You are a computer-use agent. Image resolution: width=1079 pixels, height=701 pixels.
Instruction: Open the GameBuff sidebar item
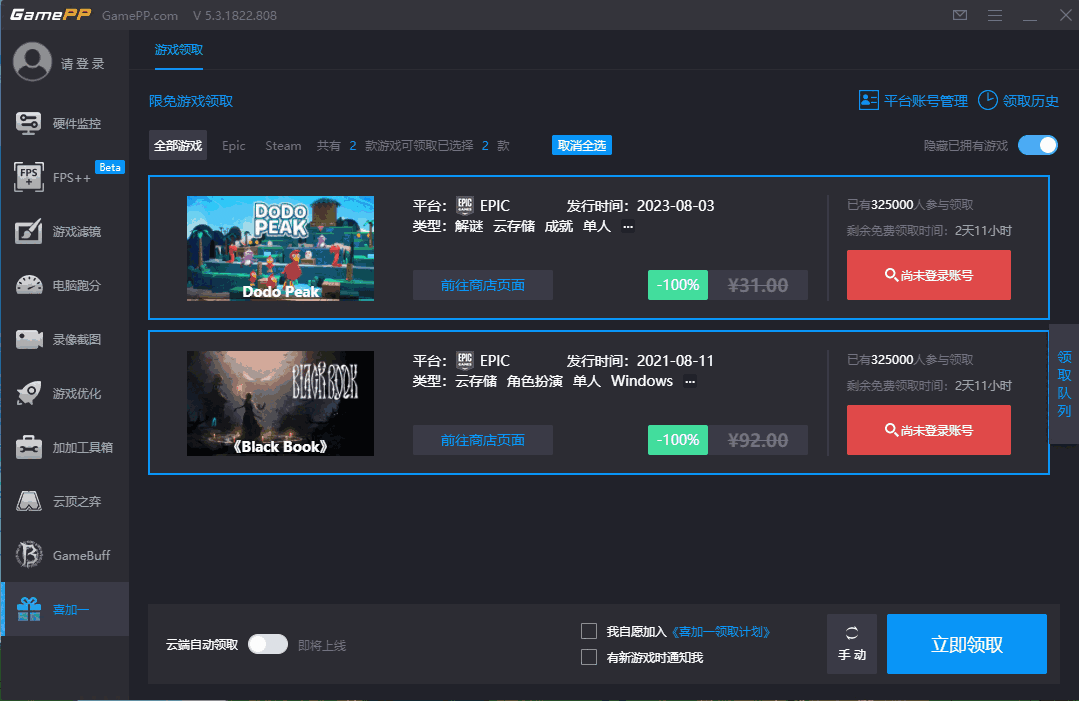pyautogui.click(x=64, y=555)
